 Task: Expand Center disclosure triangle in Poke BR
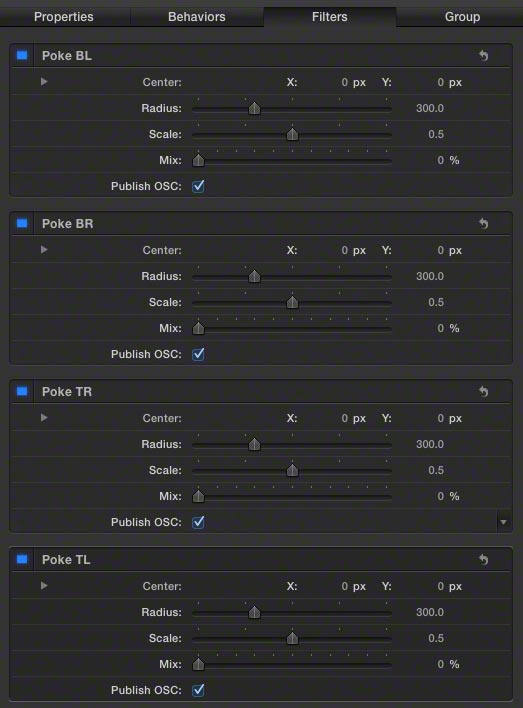[44, 250]
